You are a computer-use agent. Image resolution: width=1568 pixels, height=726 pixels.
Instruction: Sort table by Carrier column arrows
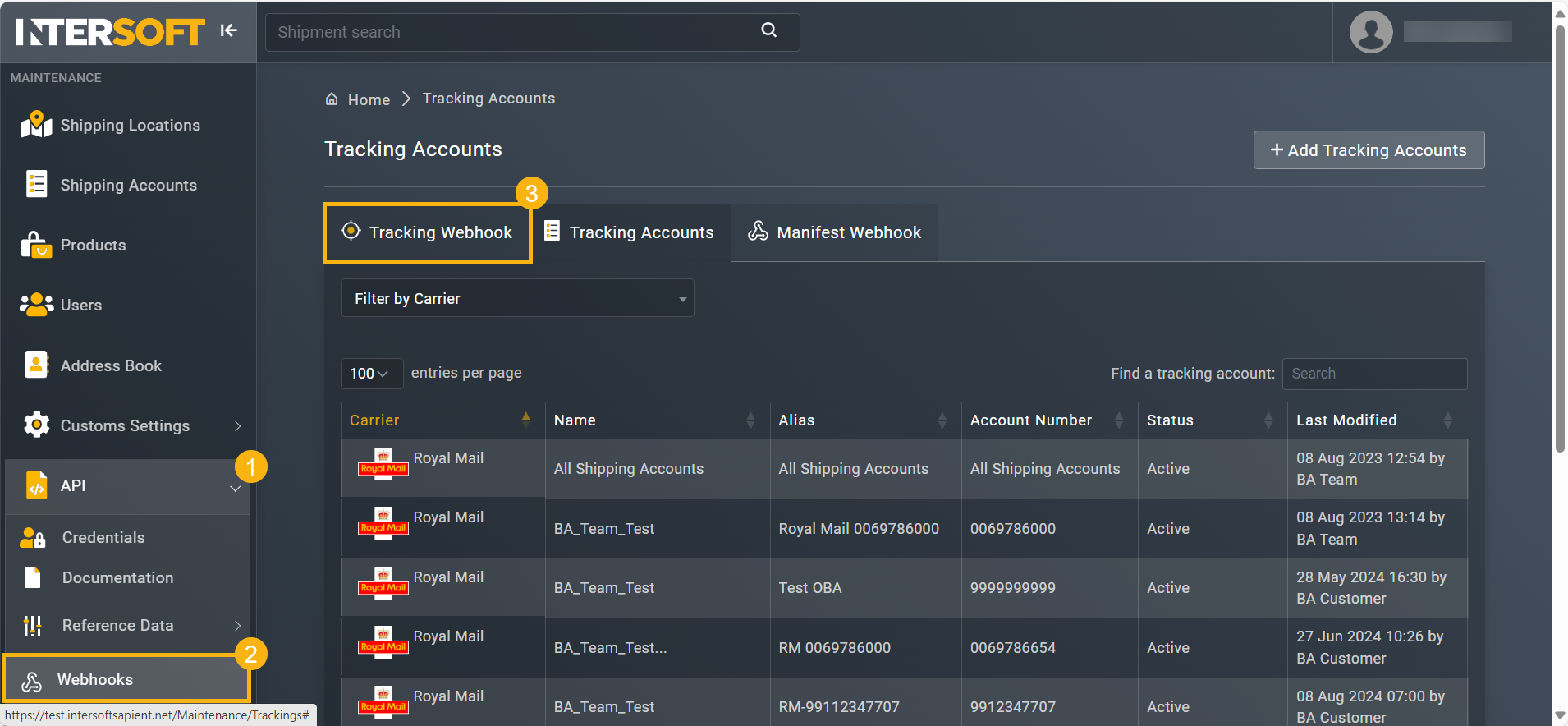coord(525,420)
